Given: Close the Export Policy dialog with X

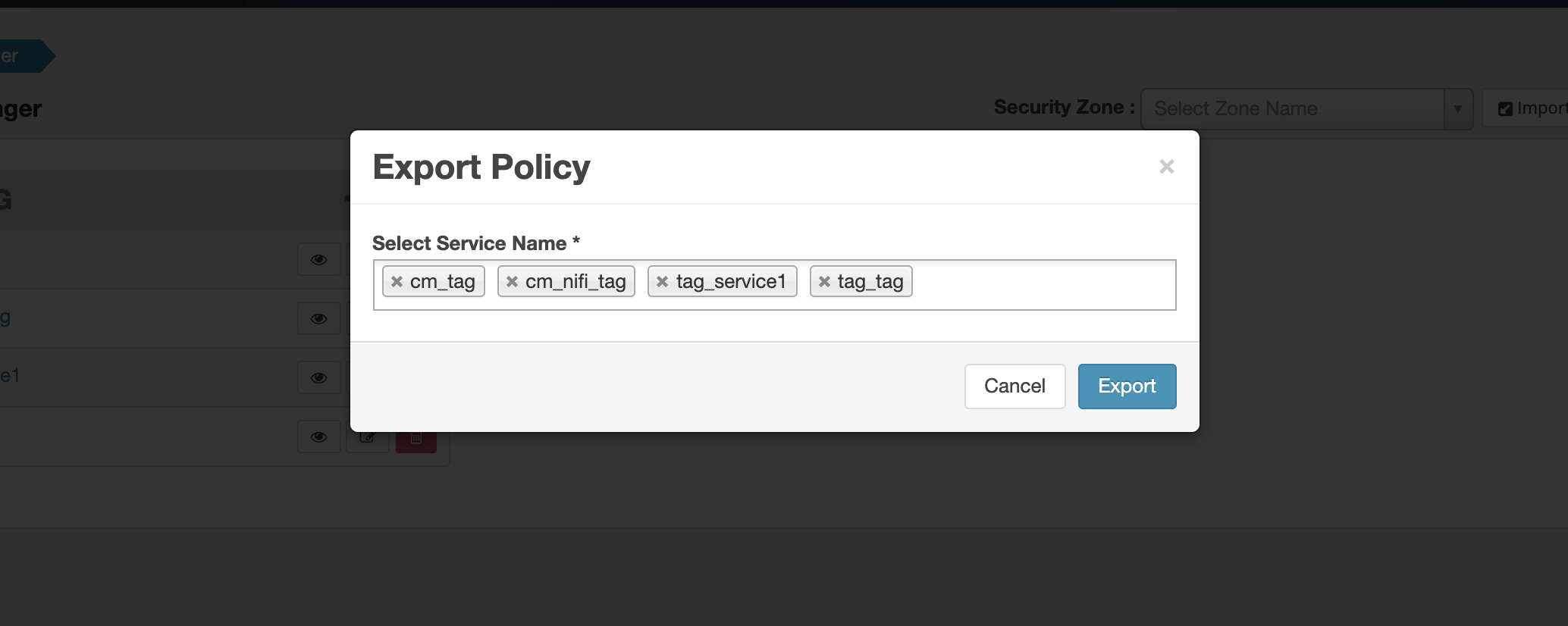Looking at the screenshot, I should coord(1166,167).
